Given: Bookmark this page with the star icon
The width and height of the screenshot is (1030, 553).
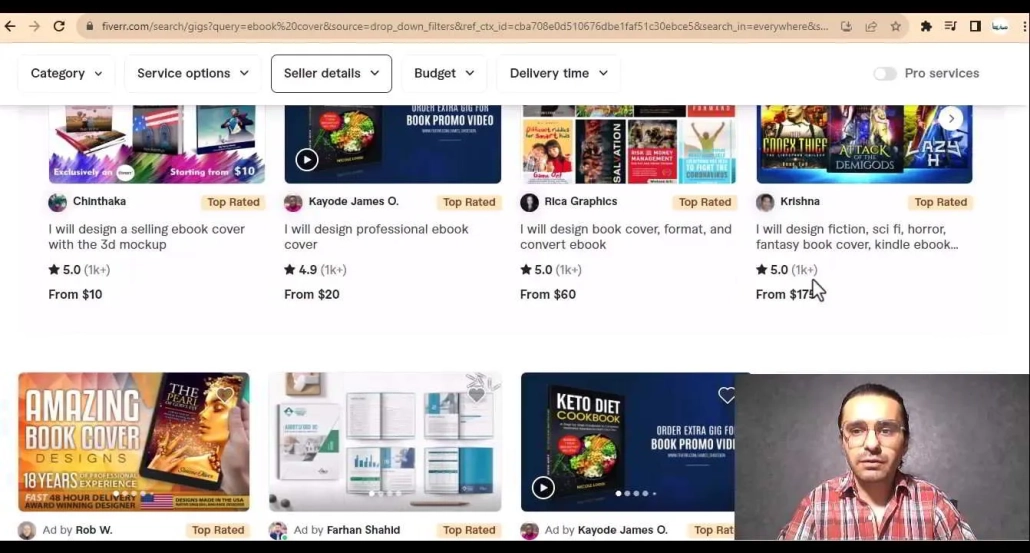Looking at the screenshot, I should pos(895,26).
